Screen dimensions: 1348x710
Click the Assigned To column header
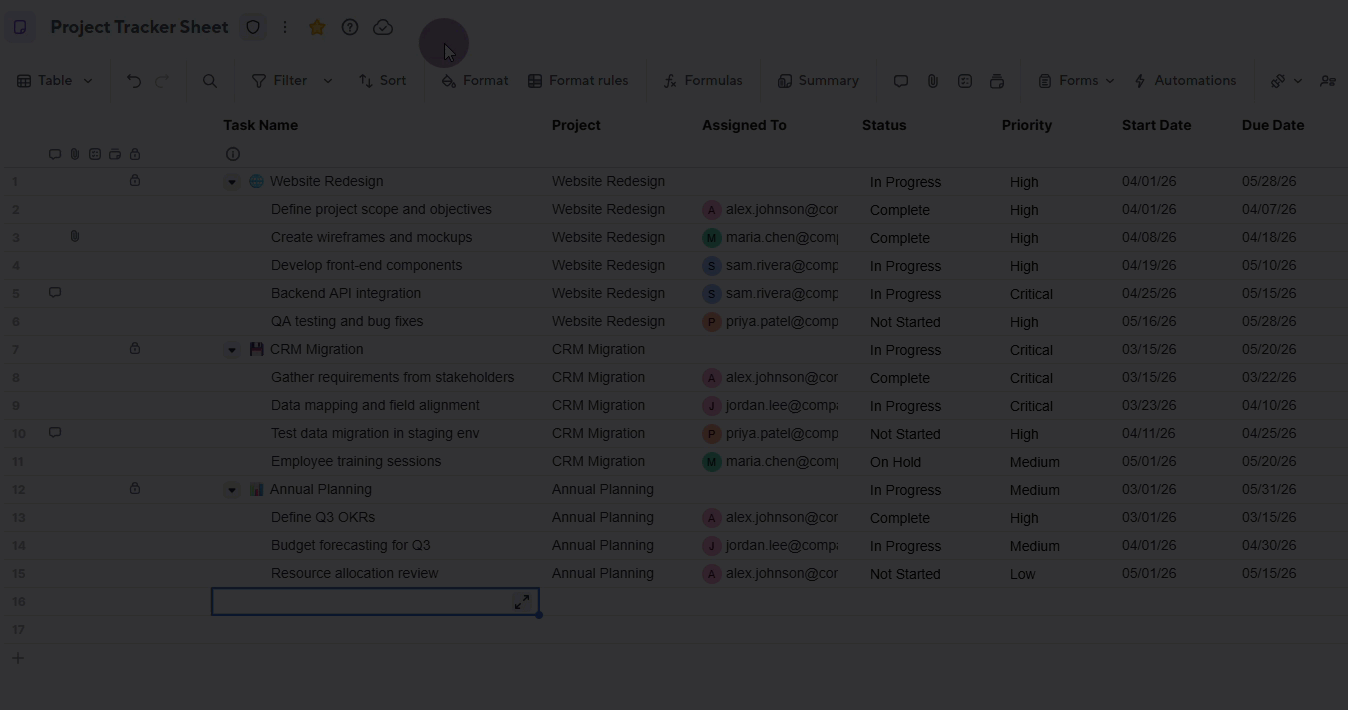coord(744,125)
